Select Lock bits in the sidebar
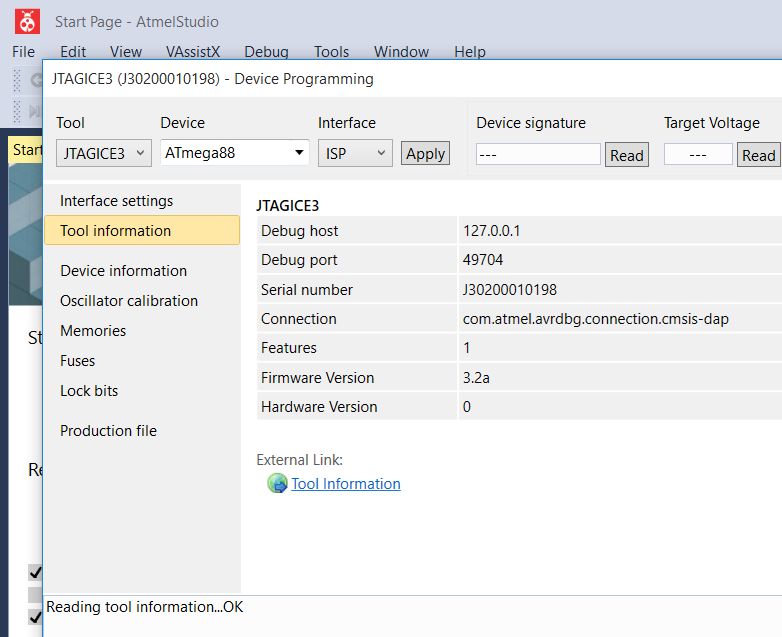 tap(89, 391)
